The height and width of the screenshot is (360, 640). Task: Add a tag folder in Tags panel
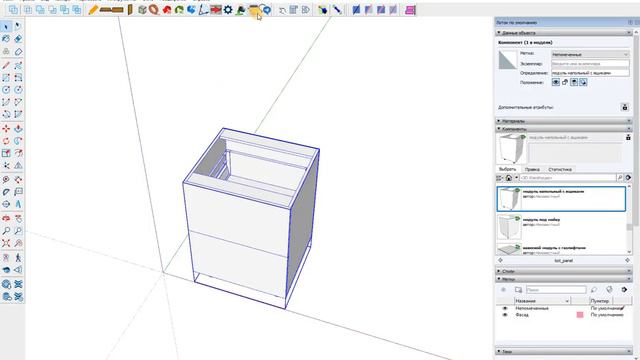point(518,289)
